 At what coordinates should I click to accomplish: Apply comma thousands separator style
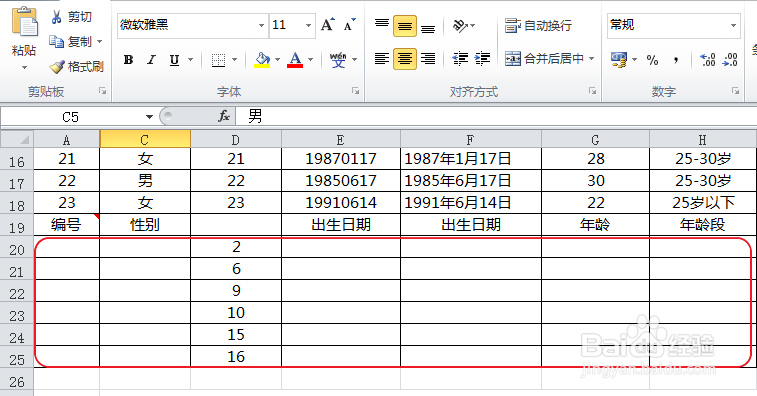[676, 59]
